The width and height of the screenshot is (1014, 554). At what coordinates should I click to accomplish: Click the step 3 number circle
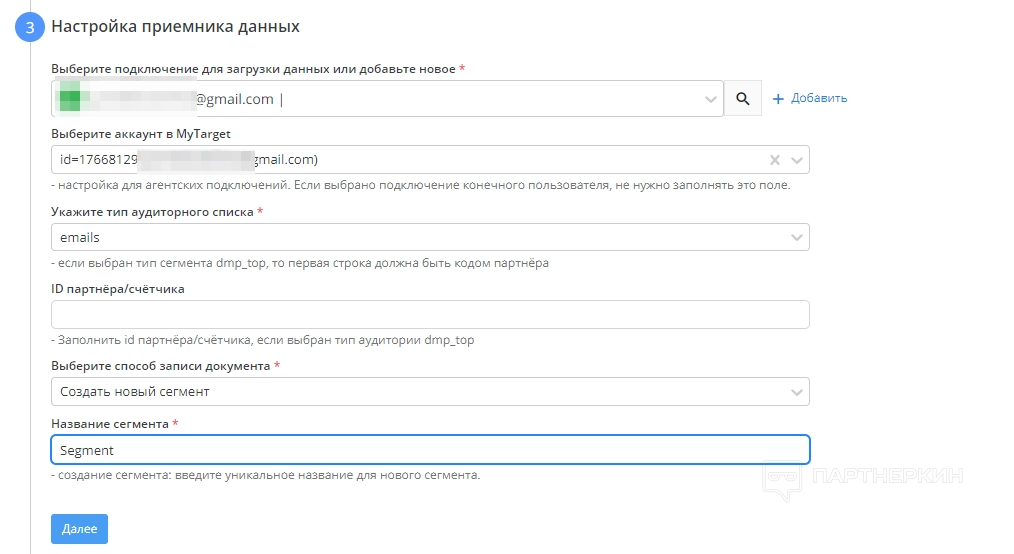tap(30, 27)
